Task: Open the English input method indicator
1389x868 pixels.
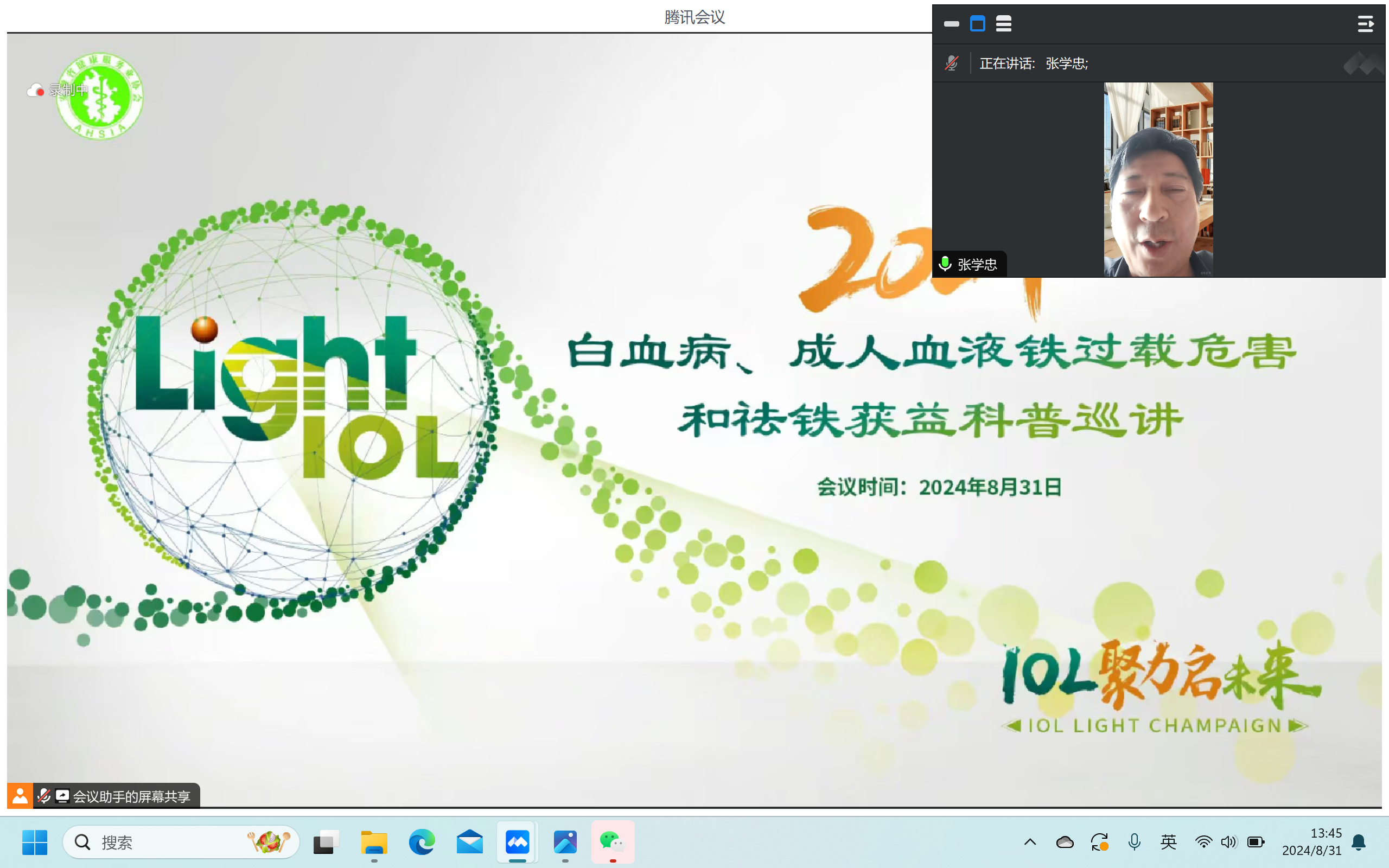Action: coord(1169,842)
